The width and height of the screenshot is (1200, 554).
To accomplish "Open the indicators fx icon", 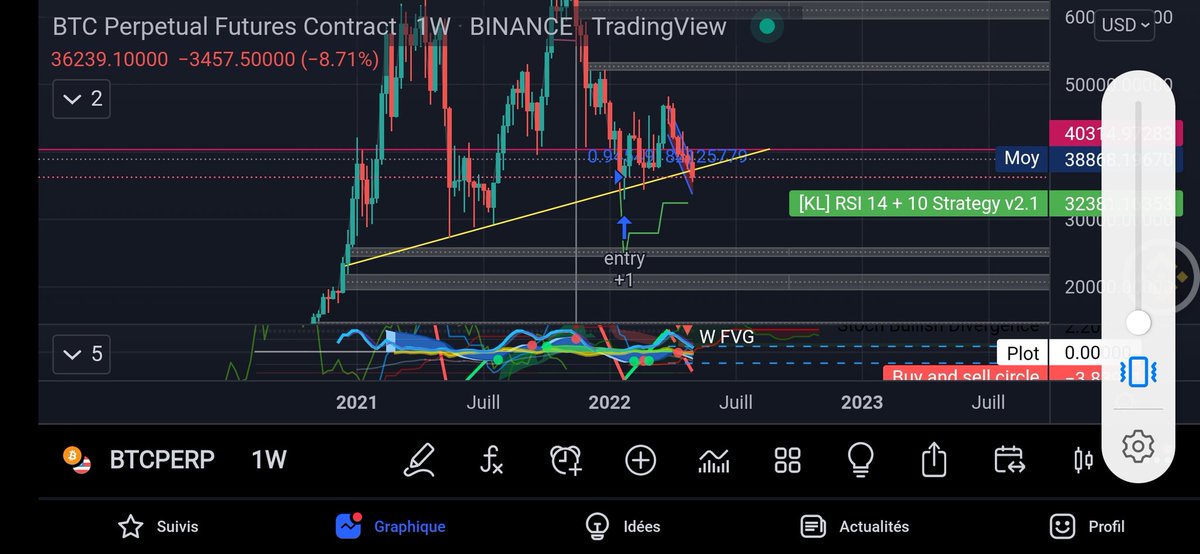I will coord(491,460).
